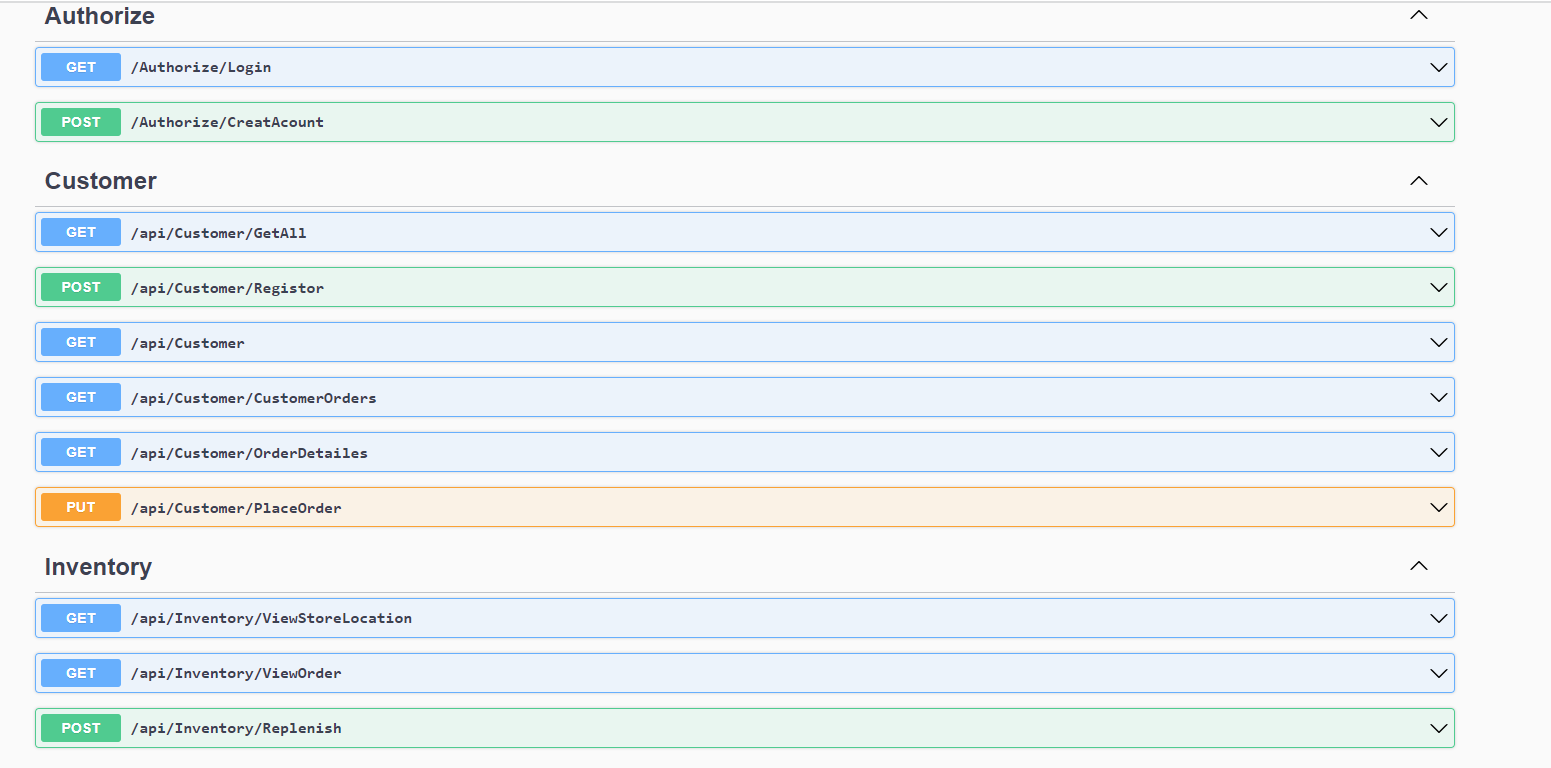The image size is (1551, 768).
Task: Open the Inventory section heading
Action: point(98,567)
